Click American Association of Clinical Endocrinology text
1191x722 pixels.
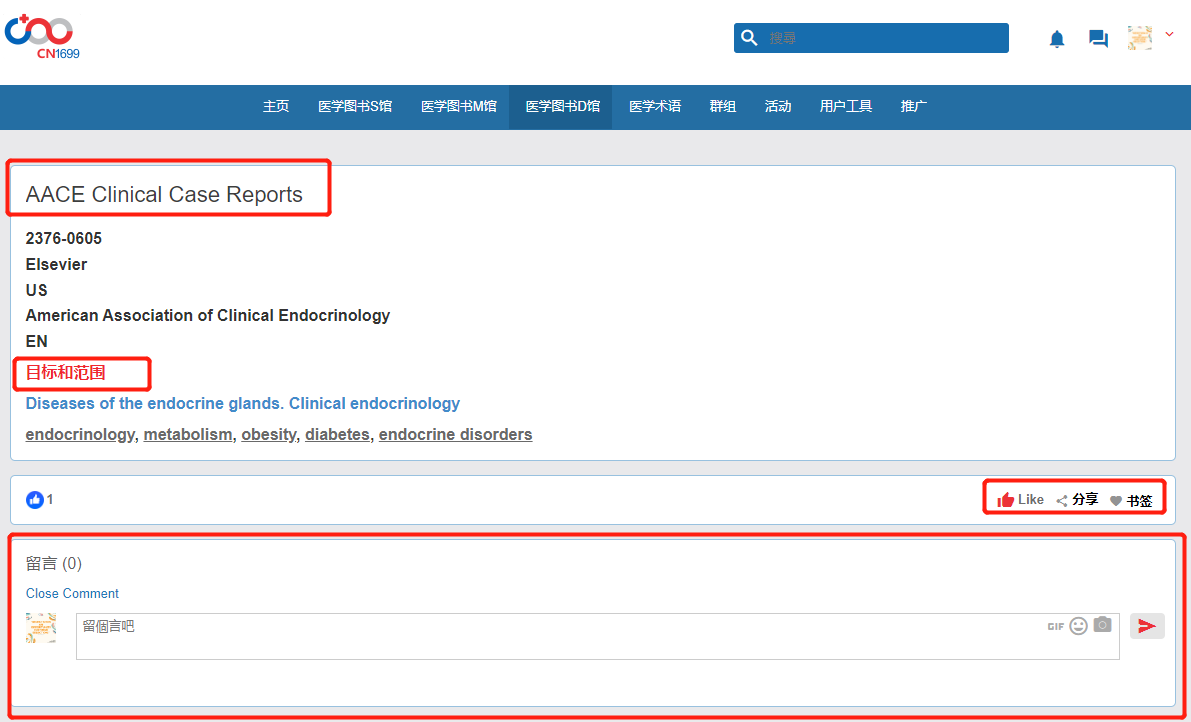tap(207, 315)
